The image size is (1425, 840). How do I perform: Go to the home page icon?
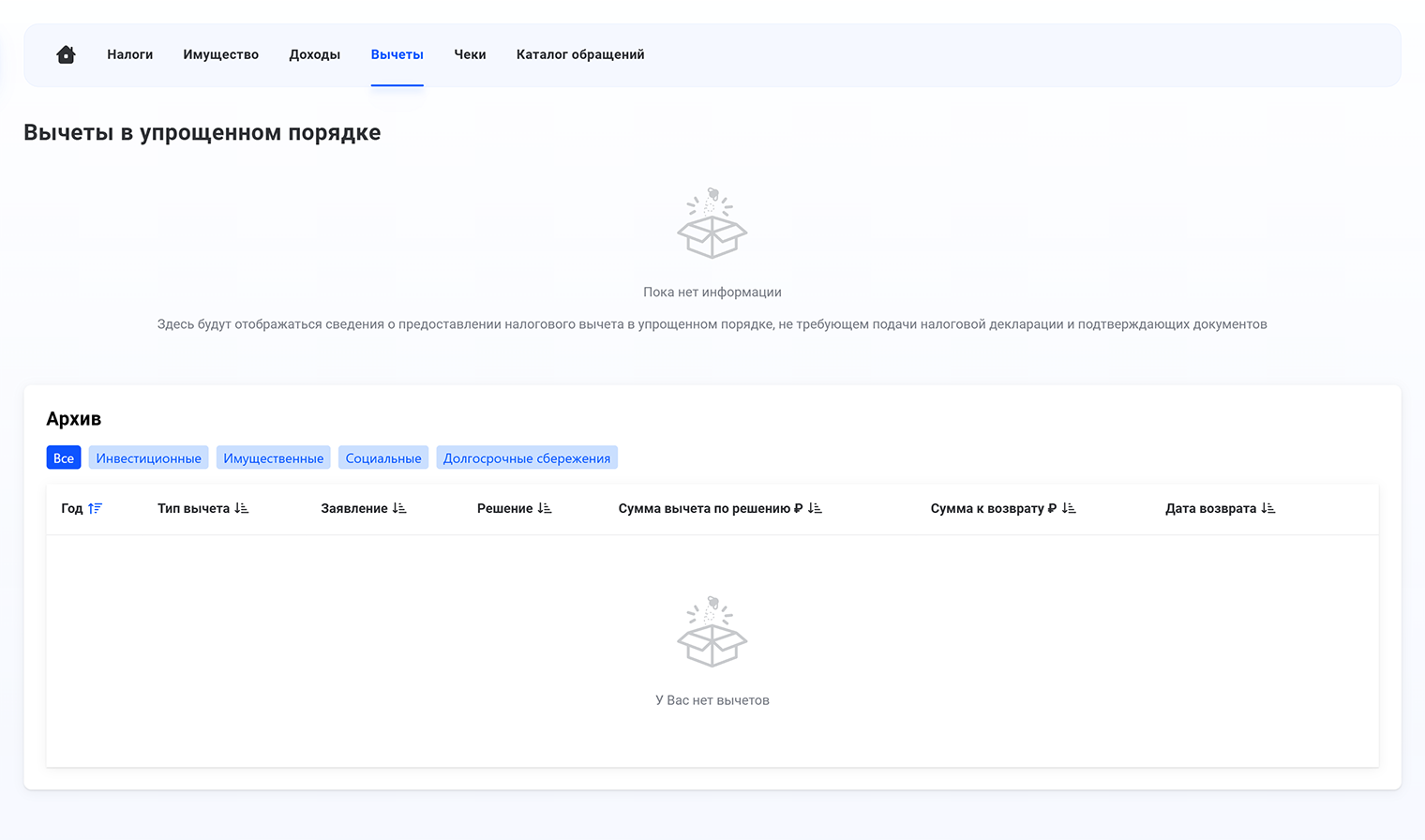point(66,54)
